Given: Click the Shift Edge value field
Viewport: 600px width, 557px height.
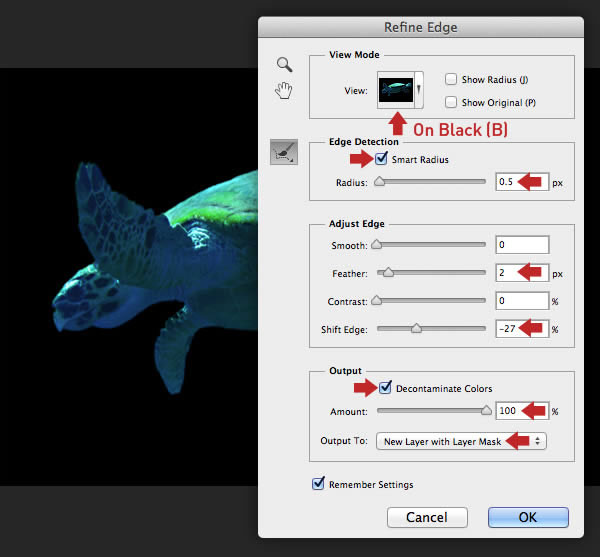Looking at the screenshot, I should pos(522,329).
